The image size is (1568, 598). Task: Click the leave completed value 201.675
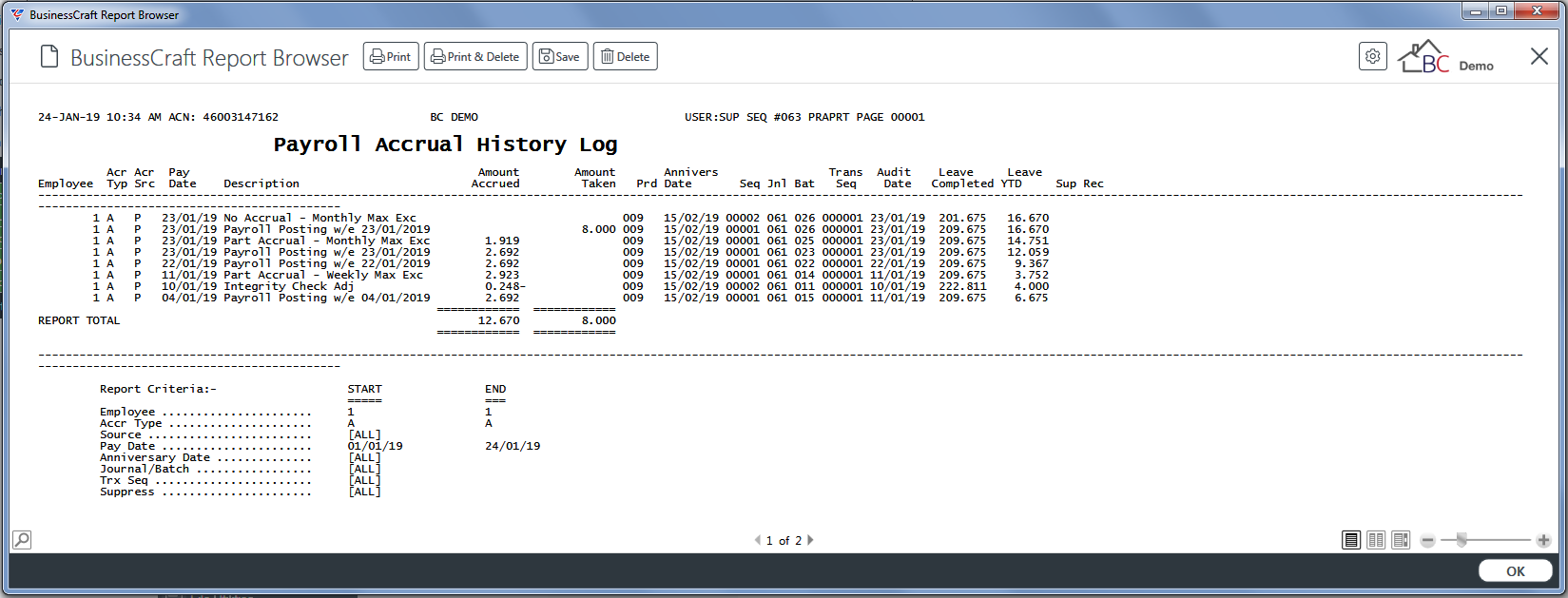(x=962, y=218)
